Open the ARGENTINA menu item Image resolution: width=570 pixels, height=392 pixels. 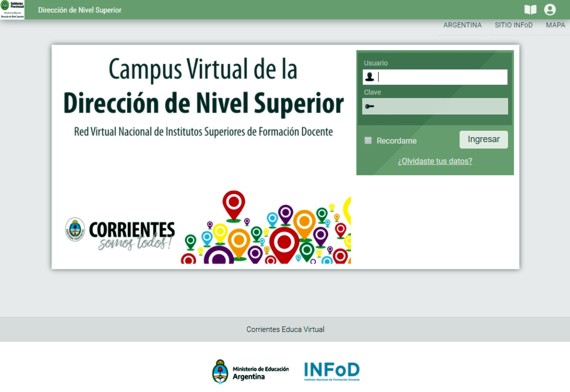click(x=462, y=25)
